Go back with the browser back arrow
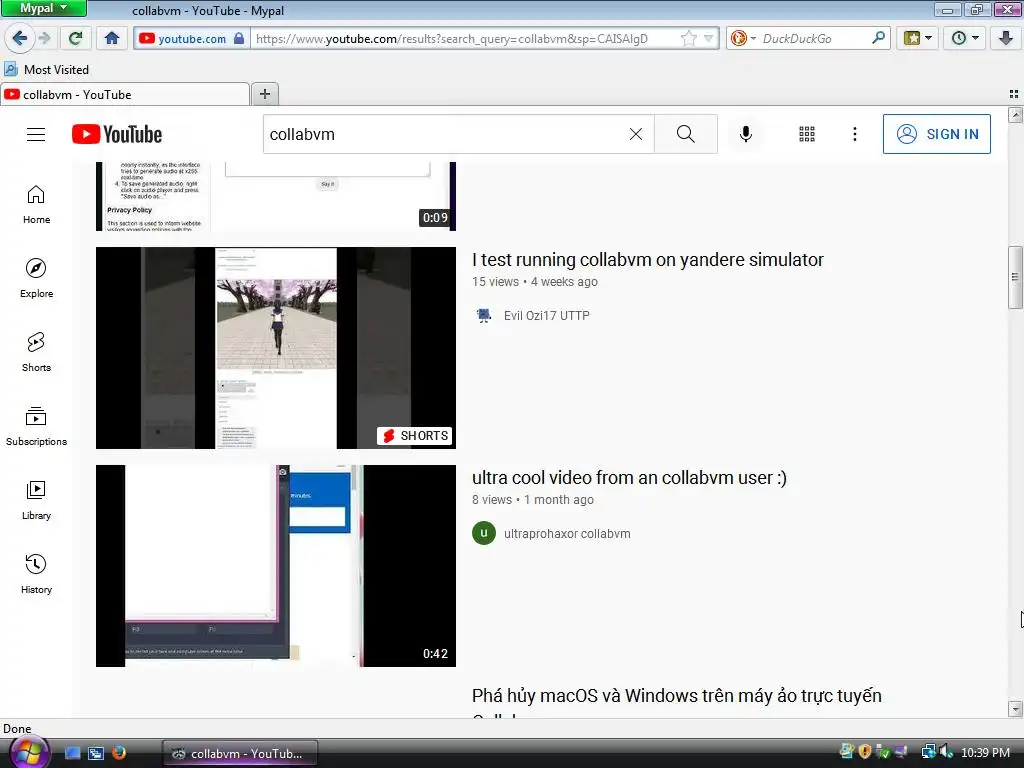 [x=20, y=38]
